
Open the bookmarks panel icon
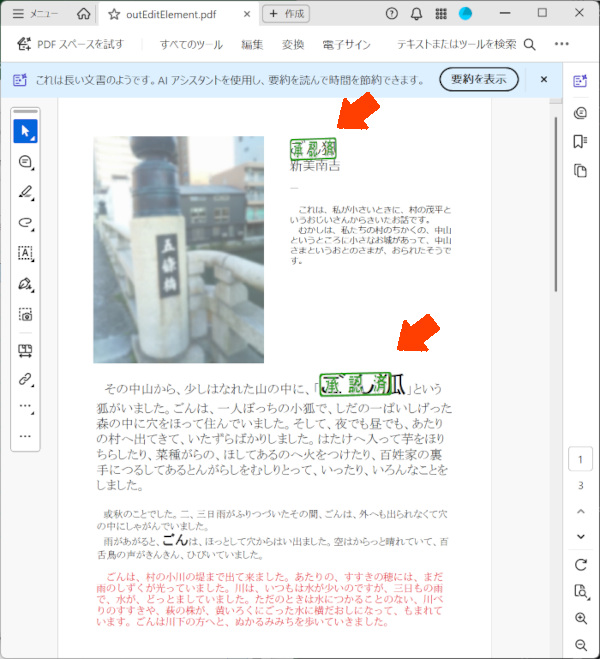point(580,142)
